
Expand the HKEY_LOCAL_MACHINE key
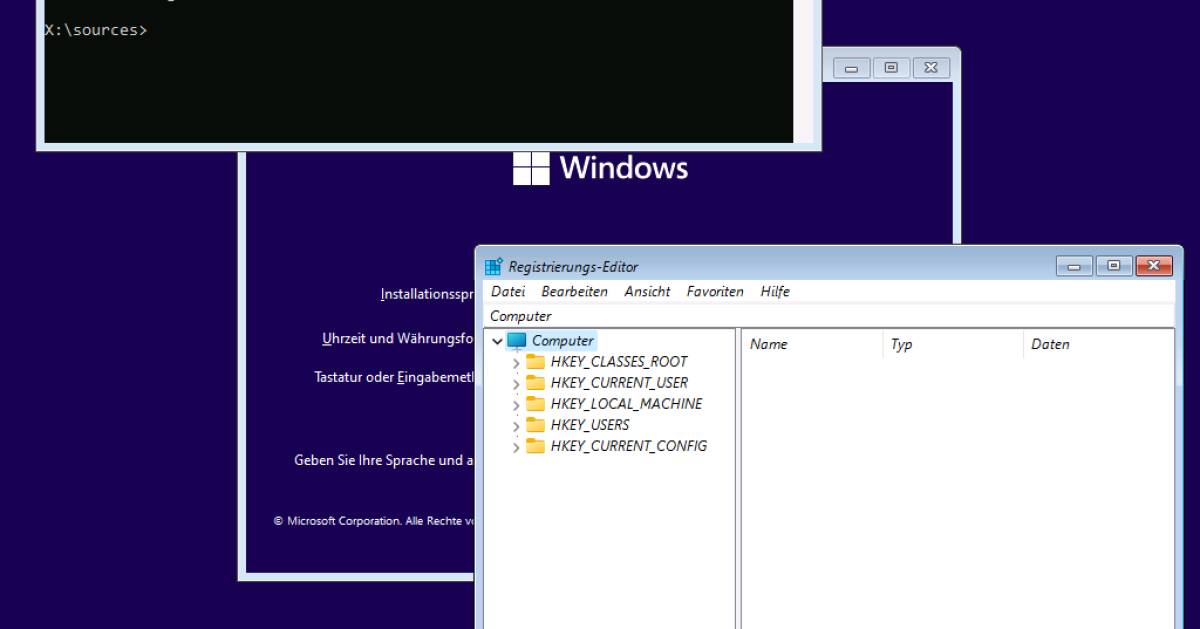[516, 405]
